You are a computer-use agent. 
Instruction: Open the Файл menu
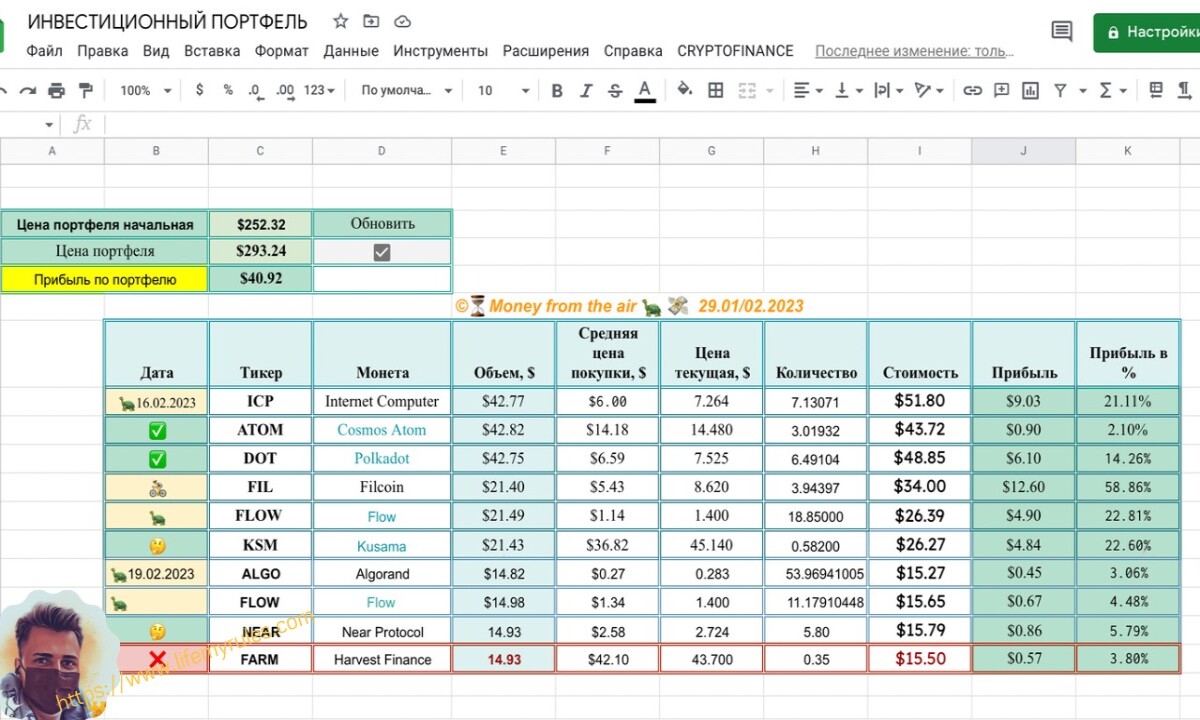point(45,51)
